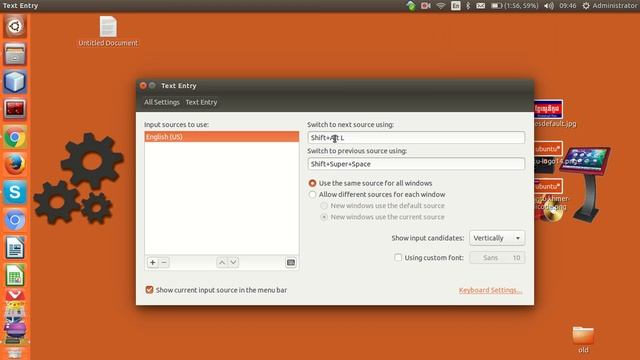
Task: Launch Firefox from the launcher
Action: point(15,164)
